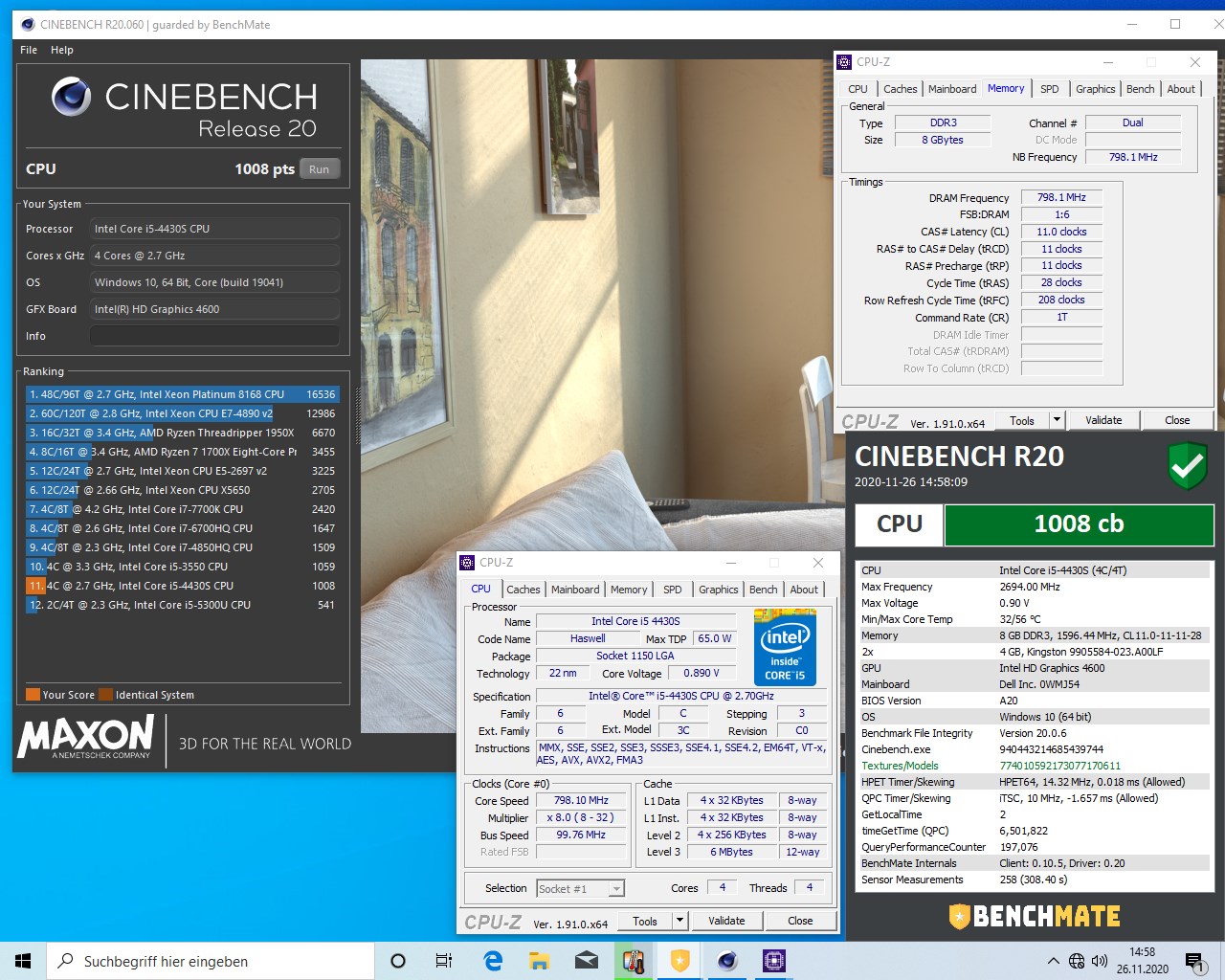
Task: Click the HWiNFO sensor taskbar icon
Action: 634,961
